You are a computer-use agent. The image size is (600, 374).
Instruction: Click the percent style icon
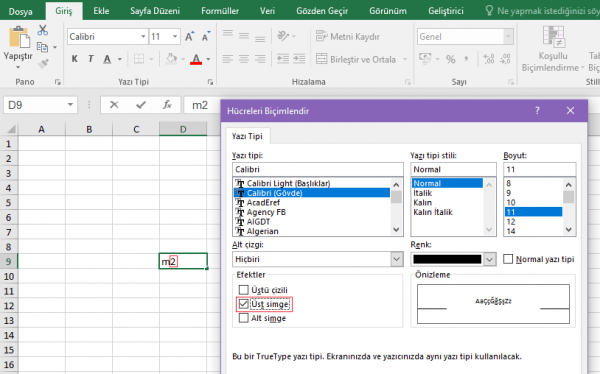450,59
